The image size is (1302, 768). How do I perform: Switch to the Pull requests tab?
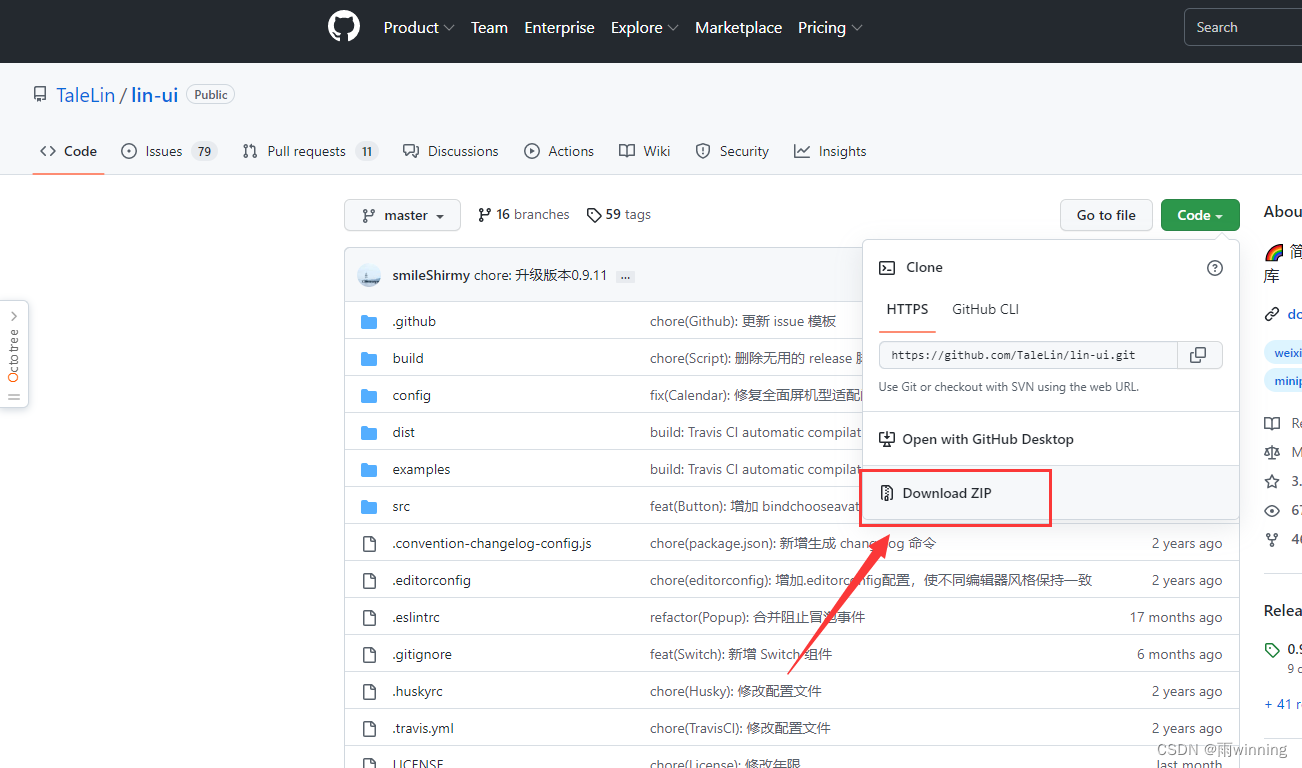click(309, 152)
